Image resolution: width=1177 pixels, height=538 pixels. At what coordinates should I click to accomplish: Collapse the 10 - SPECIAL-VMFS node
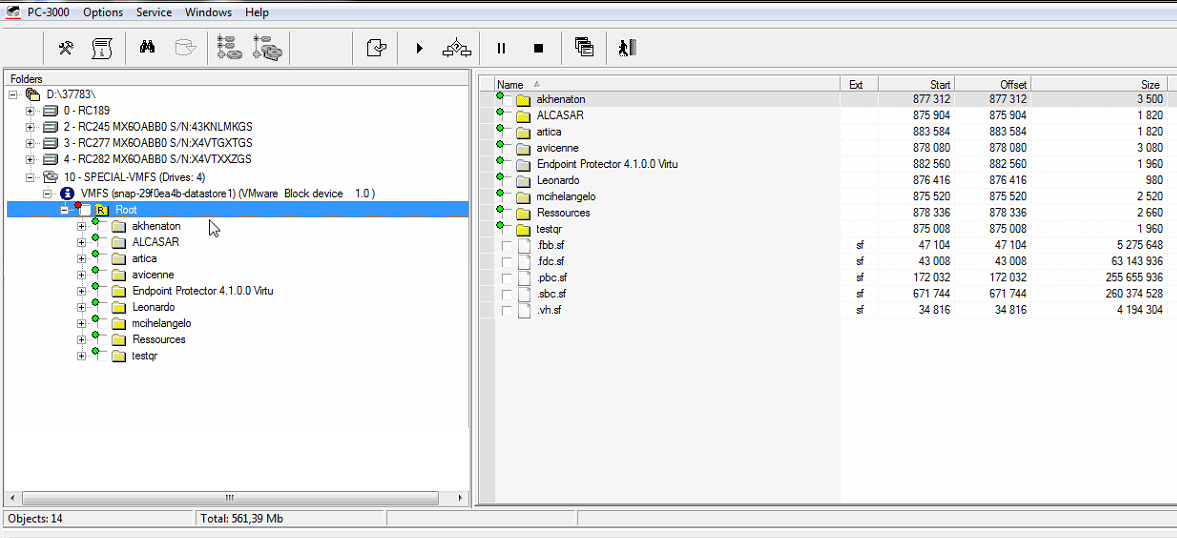30,177
